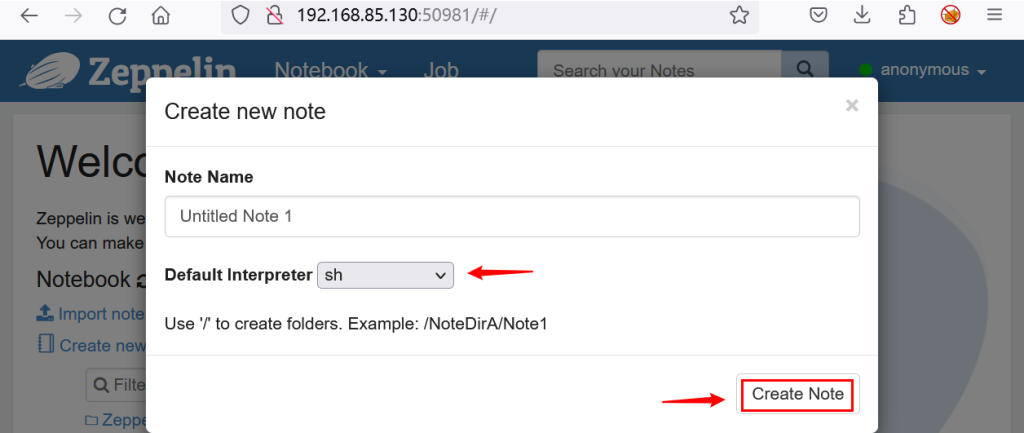Viewport: 1024px width, 433px height.
Task: Open the extensions puzzle icon
Action: (907, 16)
